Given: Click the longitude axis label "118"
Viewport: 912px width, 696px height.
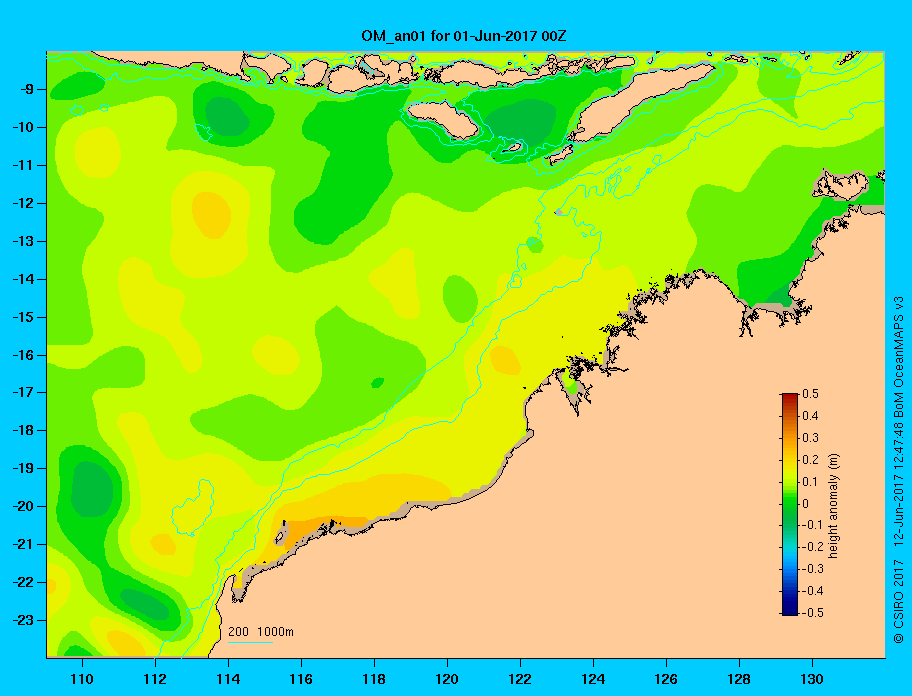Looking at the screenshot, I should pyautogui.click(x=374, y=679).
